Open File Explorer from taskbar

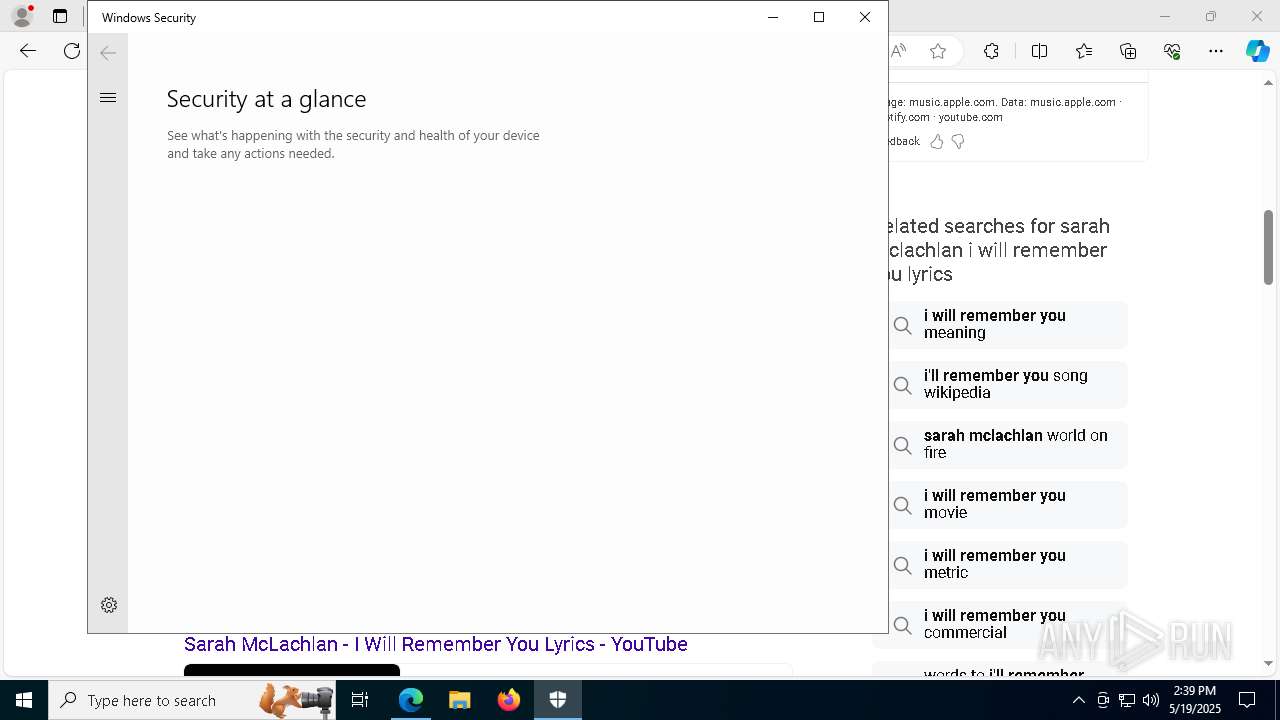(459, 700)
